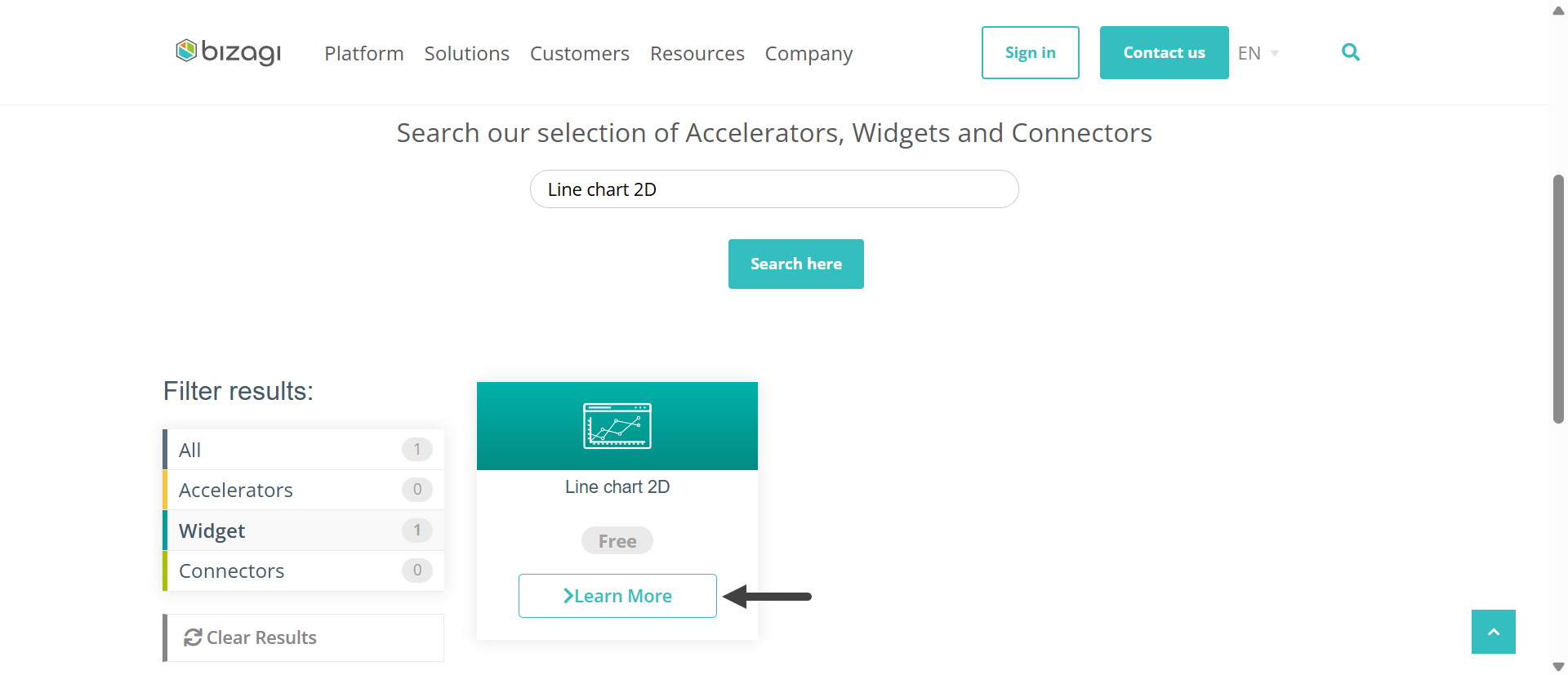Focus the Line chart 2D search field
This screenshot has width=1568, height=675.
774,189
